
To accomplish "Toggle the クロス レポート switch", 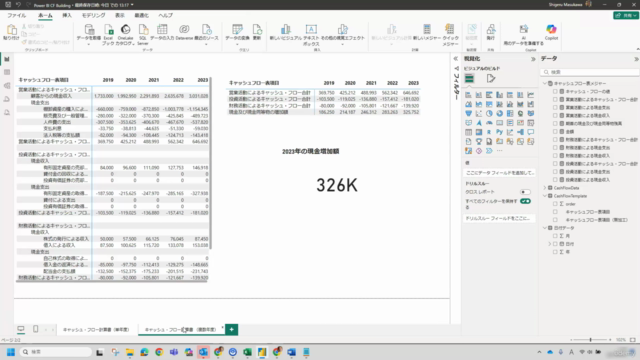I will tap(525, 192).
